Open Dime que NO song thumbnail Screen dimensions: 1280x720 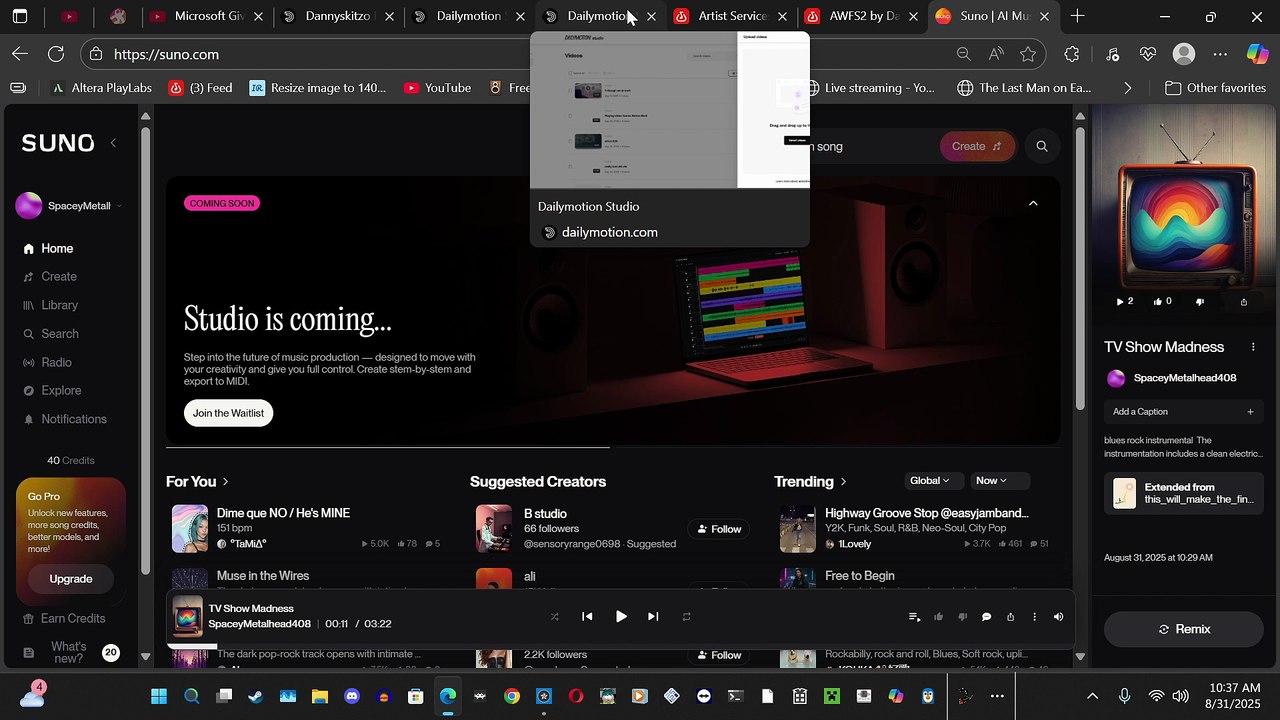(190, 528)
